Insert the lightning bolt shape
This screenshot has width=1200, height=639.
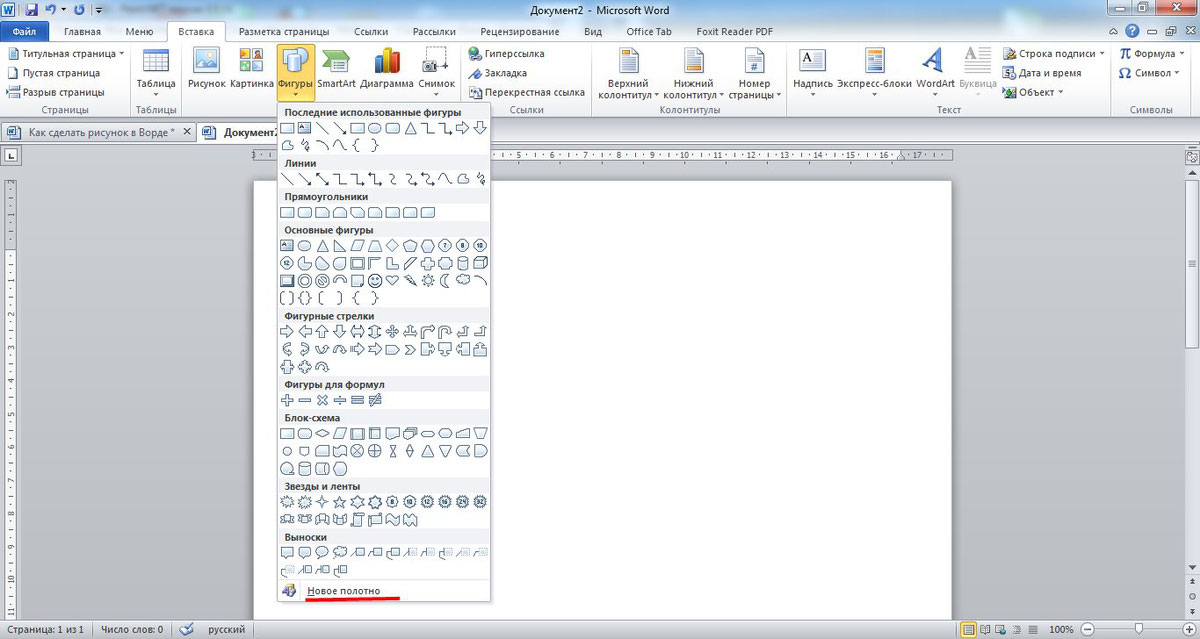(410, 281)
